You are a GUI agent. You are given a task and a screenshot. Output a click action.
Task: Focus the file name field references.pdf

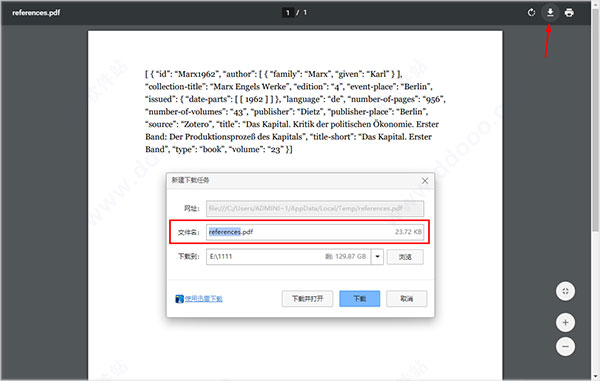315,232
